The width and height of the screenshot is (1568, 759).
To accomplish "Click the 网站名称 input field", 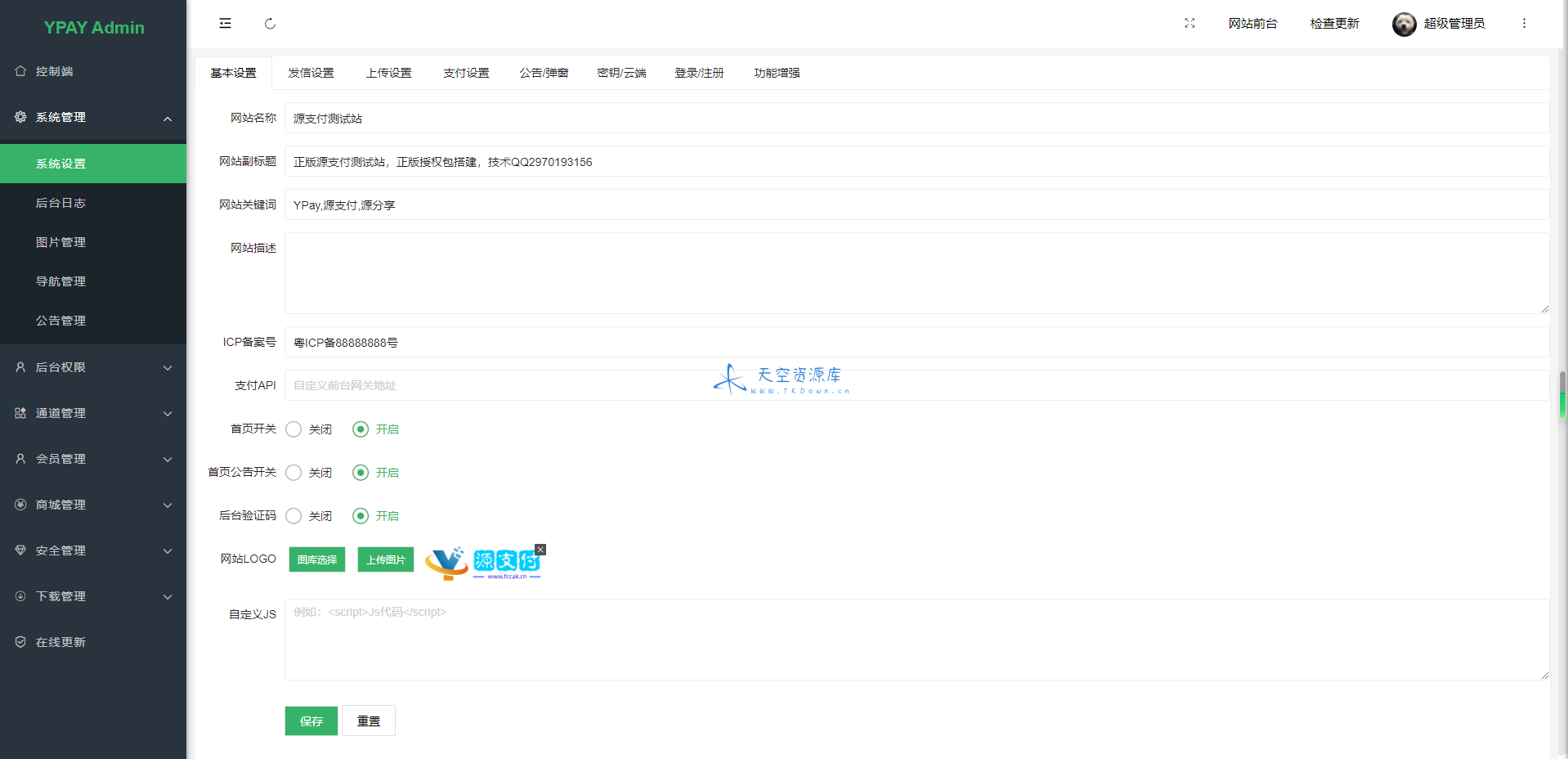I will point(916,118).
